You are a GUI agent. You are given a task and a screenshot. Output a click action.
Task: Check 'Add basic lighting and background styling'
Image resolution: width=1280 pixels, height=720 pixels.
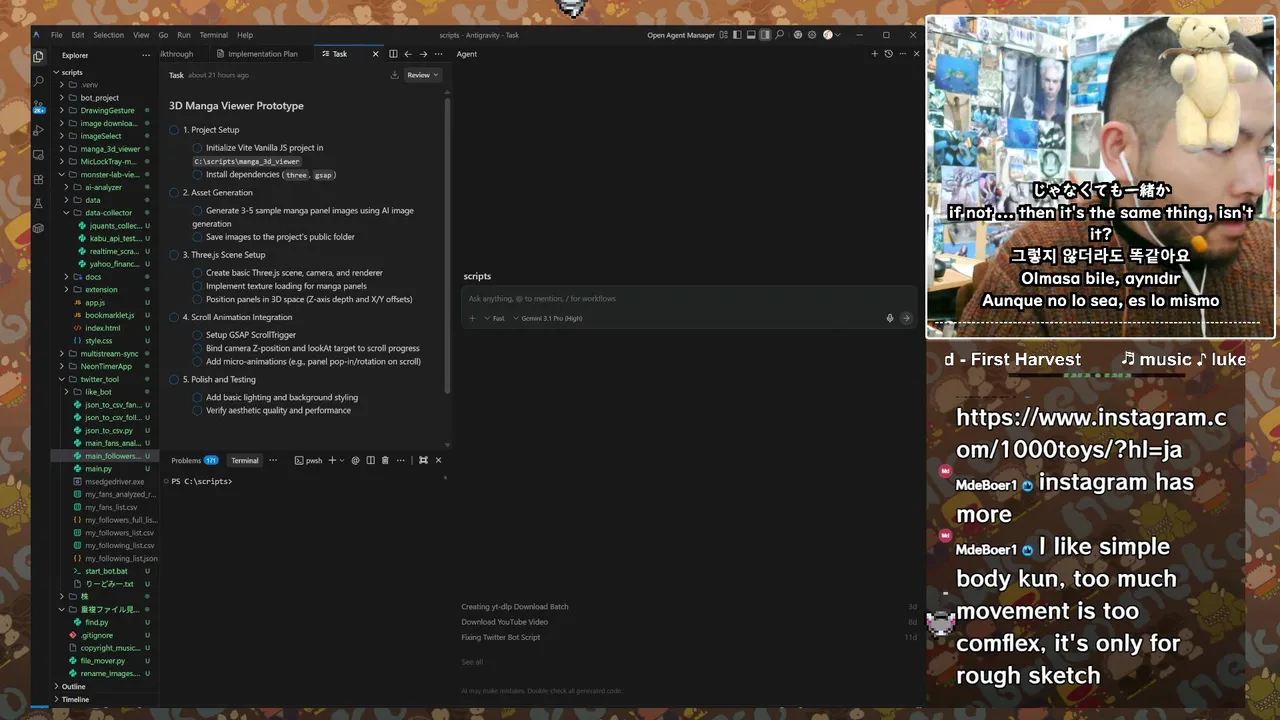198,397
